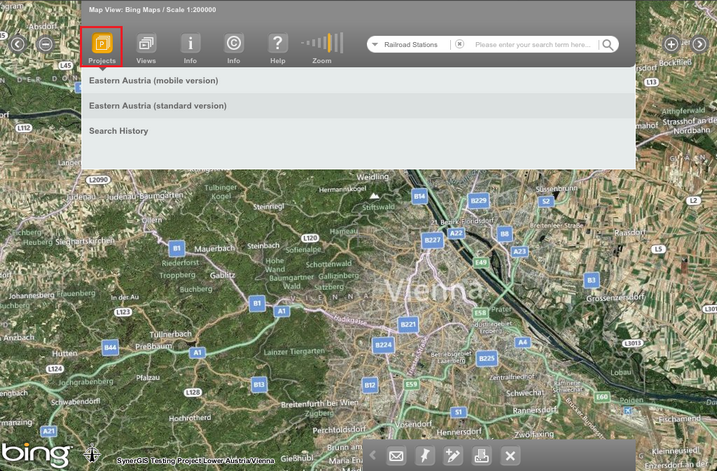The image size is (717, 471).
Task: Click the compass north arrow icon
Action: pos(92,454)
